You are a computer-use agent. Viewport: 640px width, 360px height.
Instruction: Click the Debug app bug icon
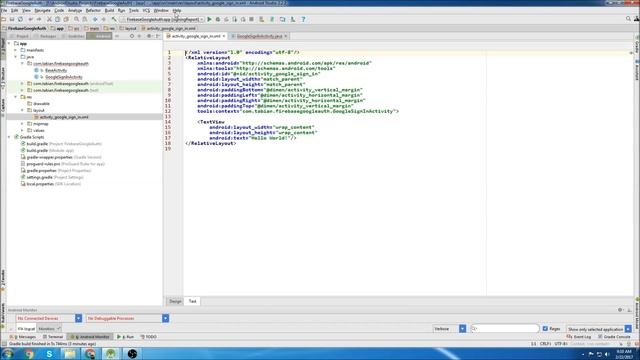click(x=218, y=19)
